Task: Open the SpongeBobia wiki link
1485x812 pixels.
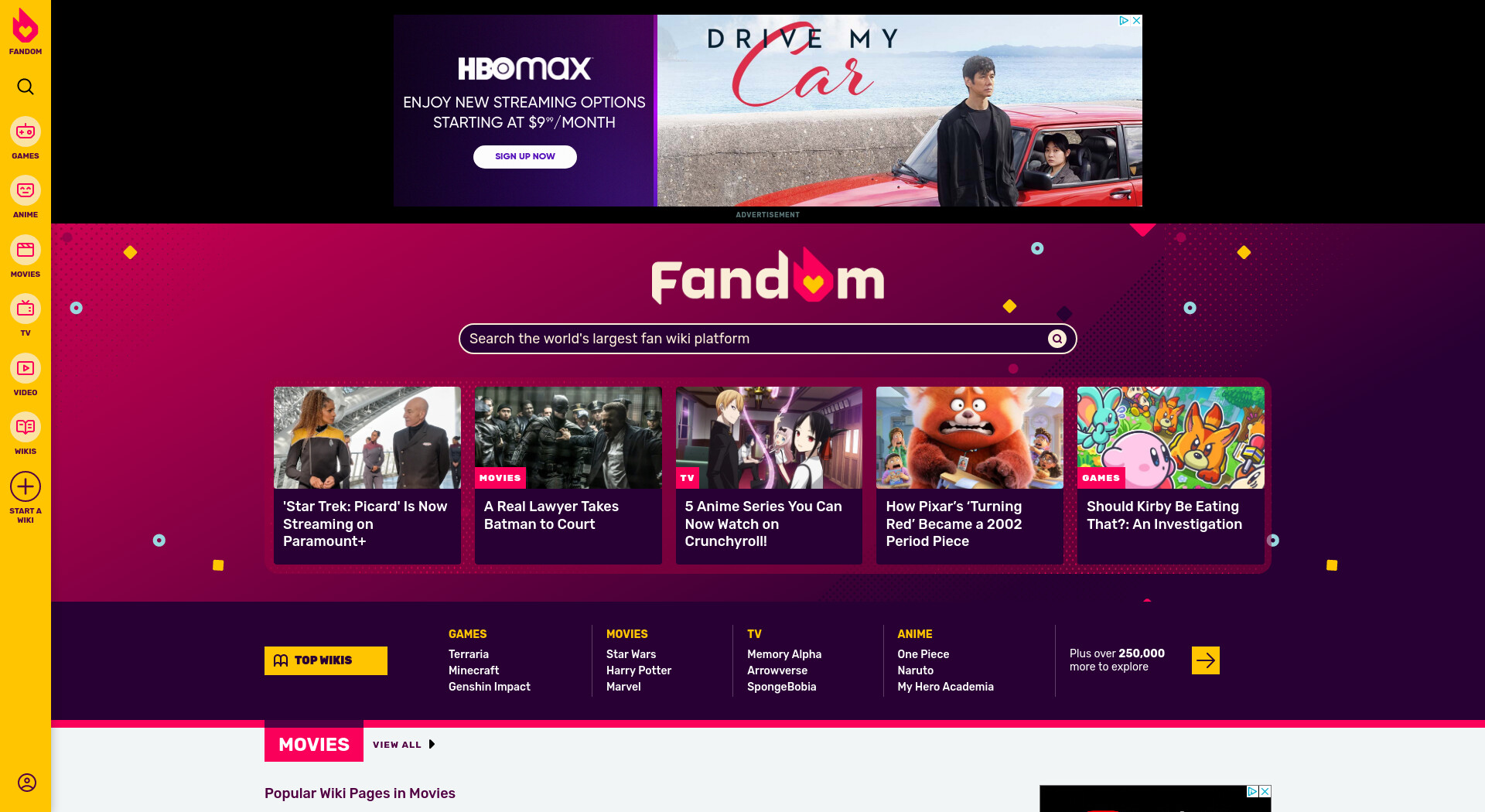Action: (x=781, y=687)
